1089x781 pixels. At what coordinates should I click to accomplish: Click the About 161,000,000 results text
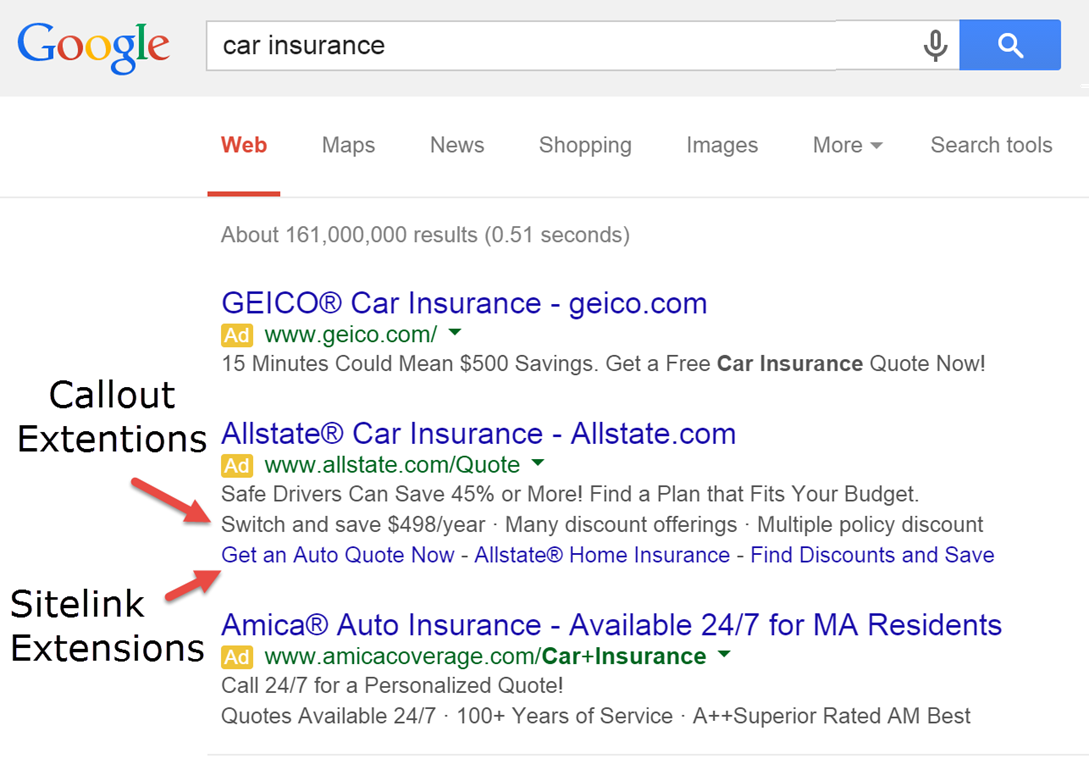pos(425,235)
